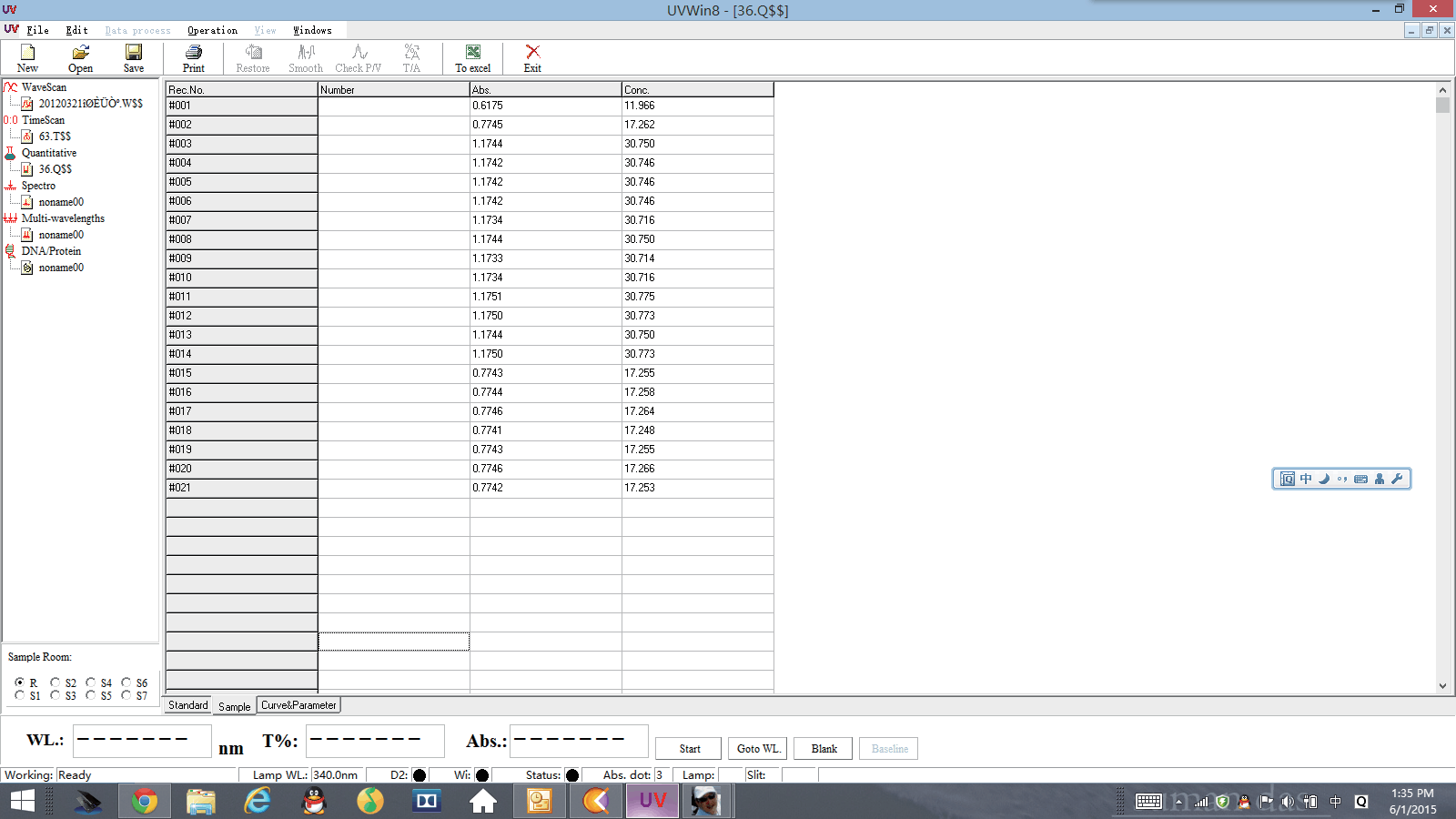Expand the Multi-wavelengths tree node
Screen dimensions: 1456x819
[62, 218]
